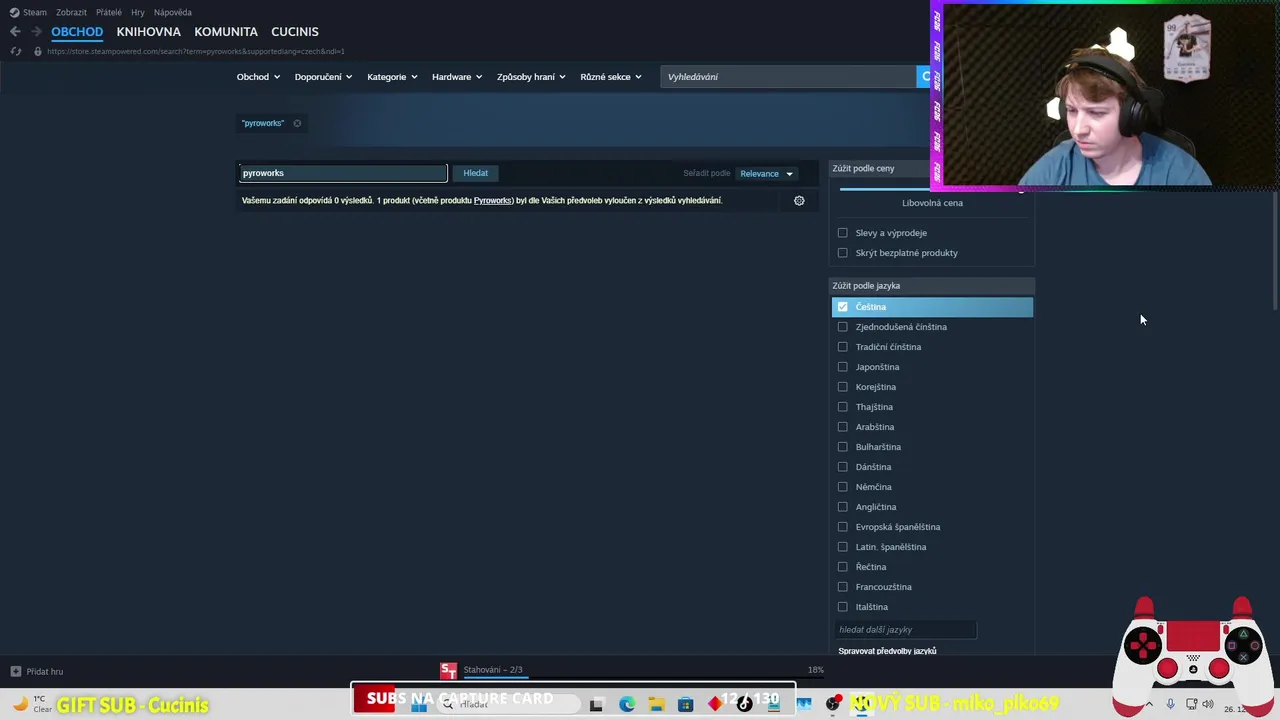
Task: Open the weather widget on taskbar
Action: pos(30,704)
